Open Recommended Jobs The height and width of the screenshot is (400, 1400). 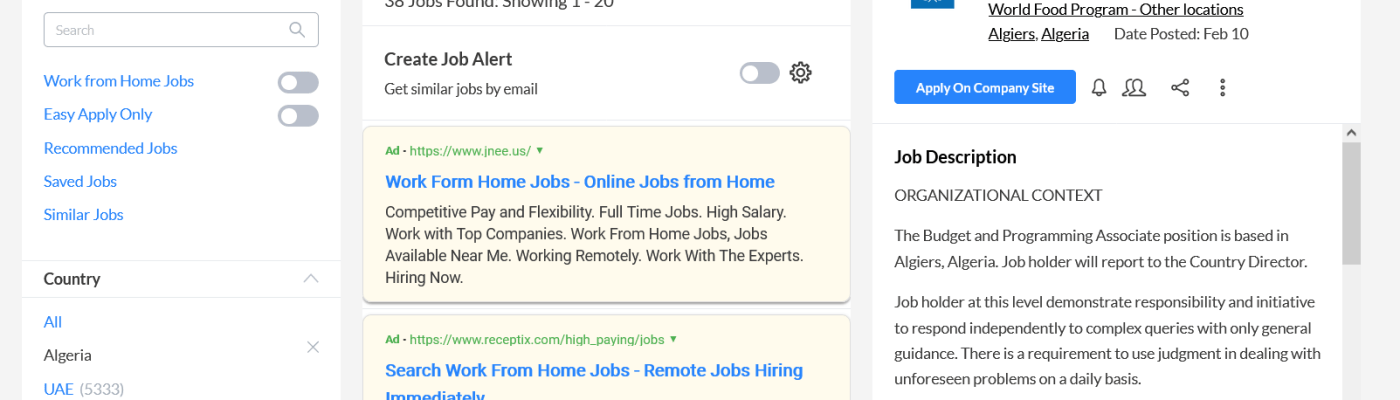tap(110, 148)
